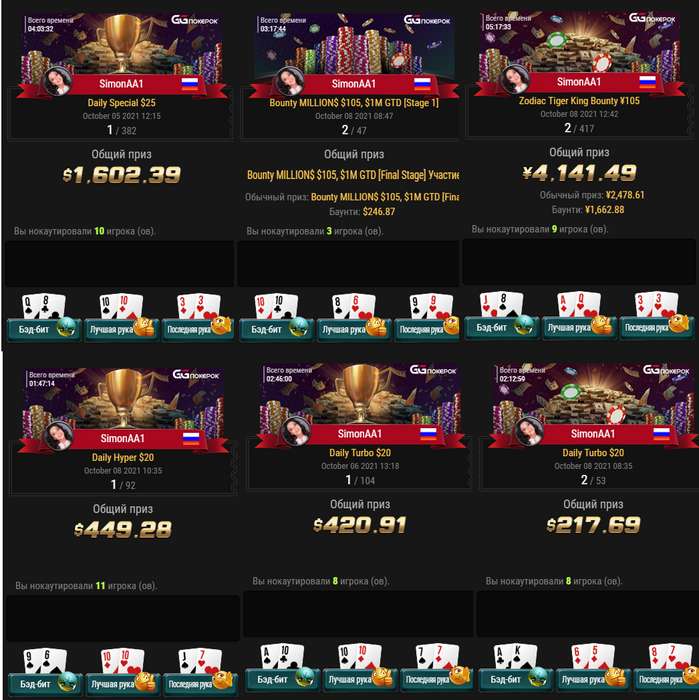Click Бэд-бит with 9-6 in the Daily Hyper $20 card
The height and width of the screenshot is (700, 699).
[x=45, y=684]
